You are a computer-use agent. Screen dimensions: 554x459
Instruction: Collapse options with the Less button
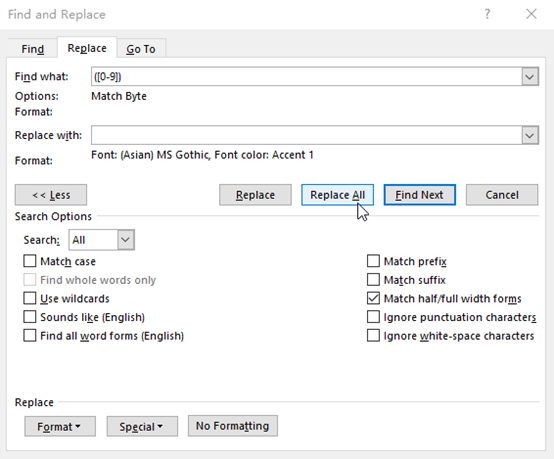click(x=51, y=195)
